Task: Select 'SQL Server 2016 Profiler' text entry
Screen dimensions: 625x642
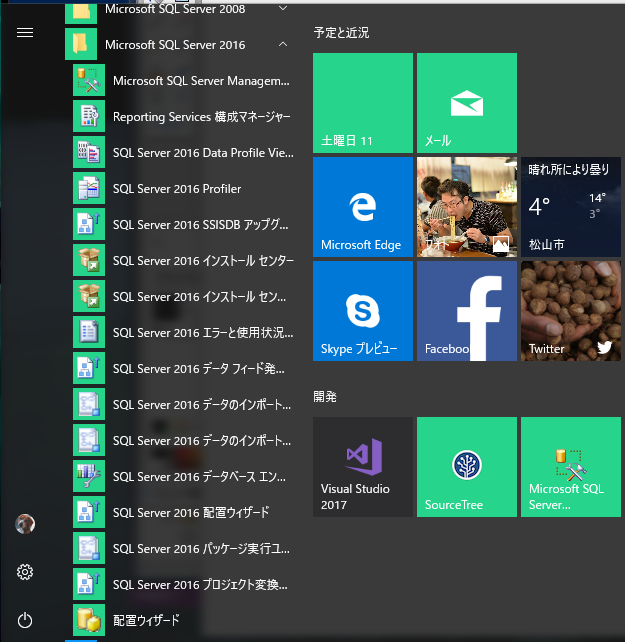Action: point(177,189)
